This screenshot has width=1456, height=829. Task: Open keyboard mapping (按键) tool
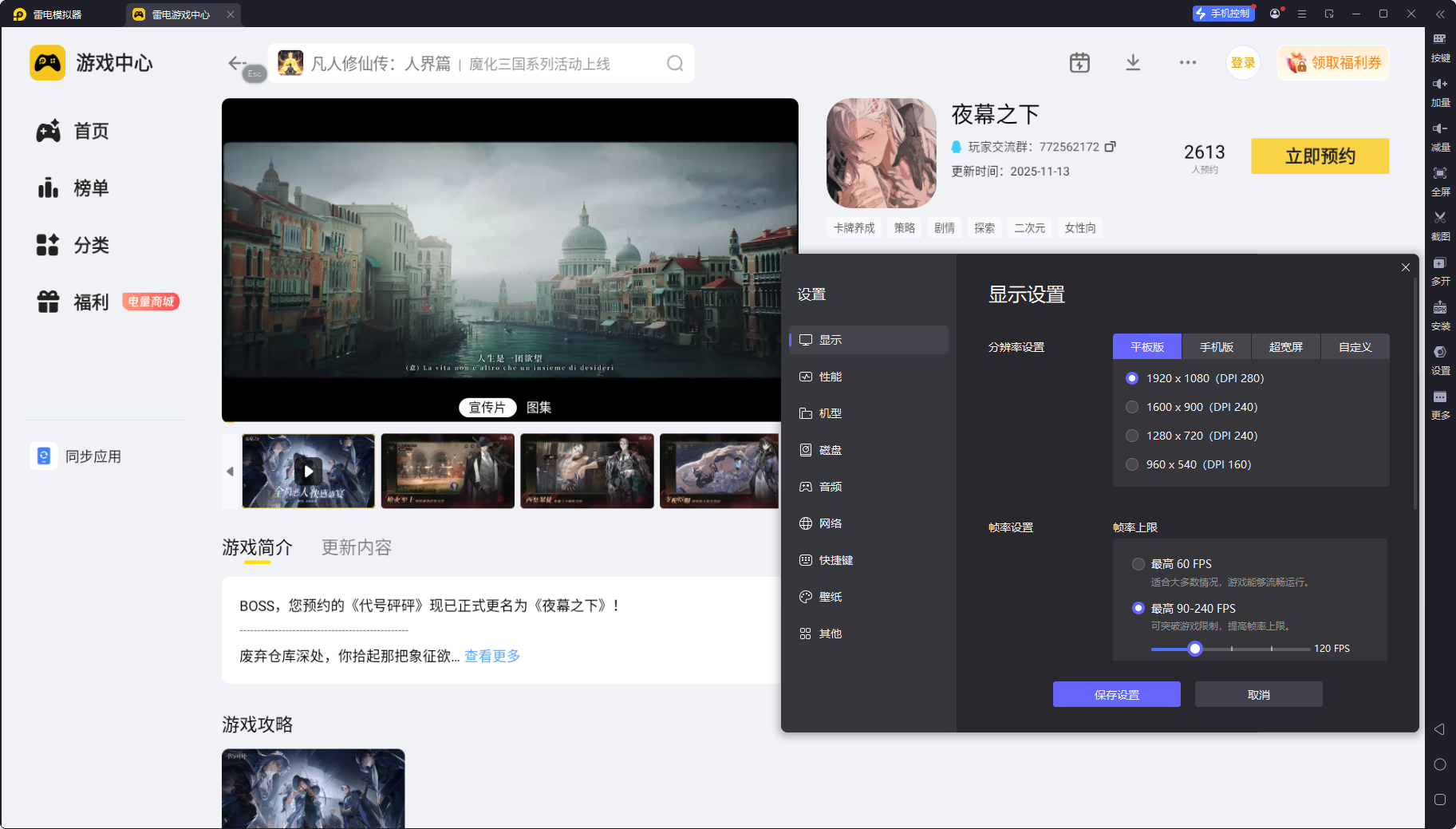[x=1440, y=40]
